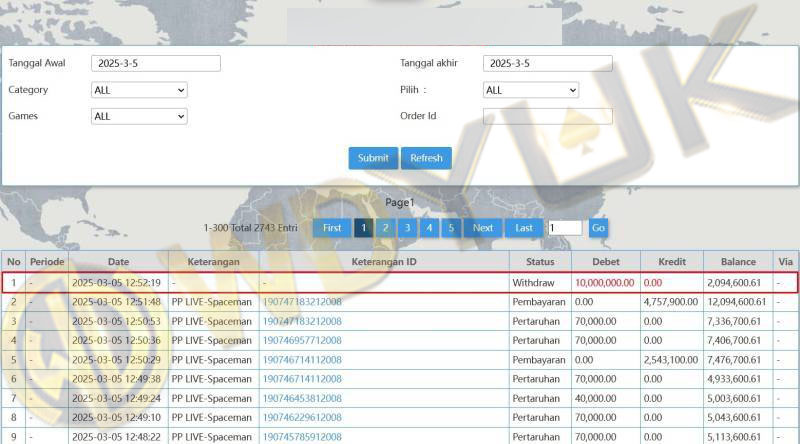This screenshot has height=444, width=800.
Task: Open Keterangan ID link 190747183212008 in row 2
Action: click(x=302, y=302)
